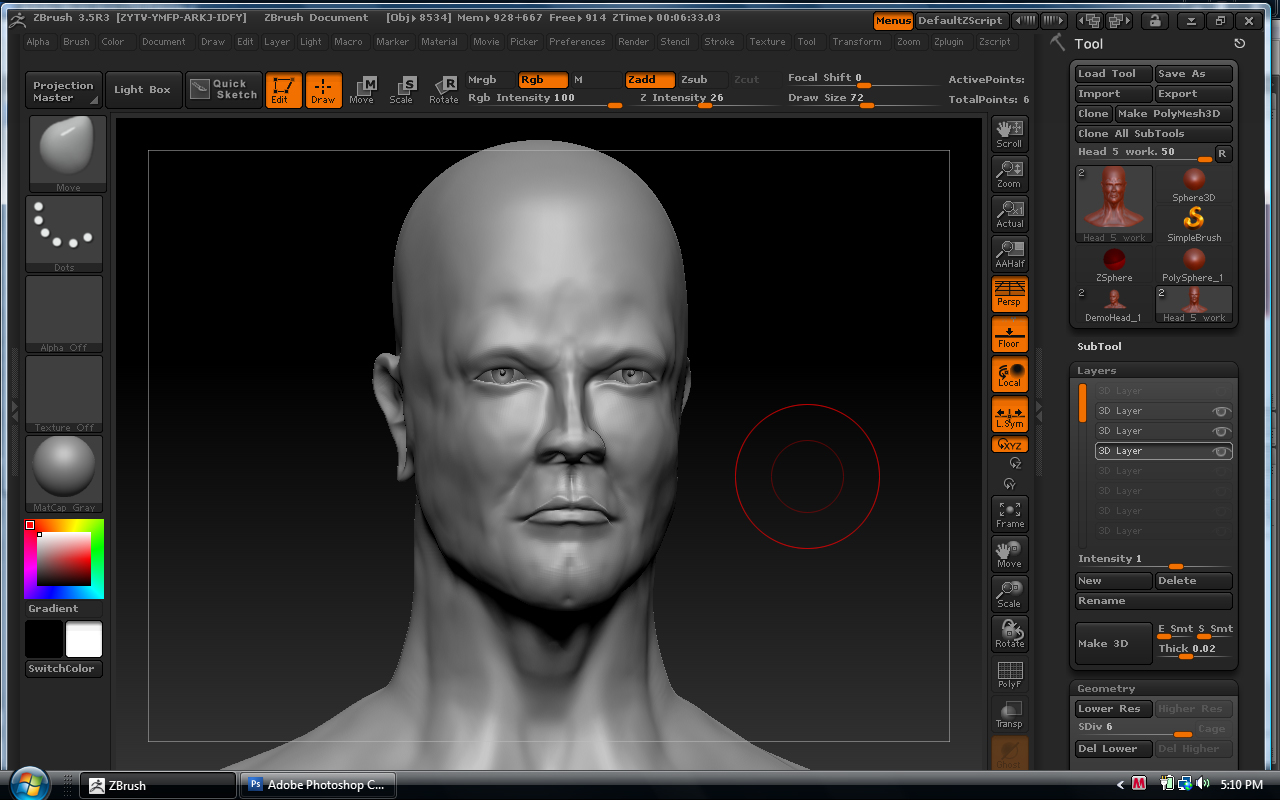Click the main color picker square
The image size is (1280, 800).
[64, 559]
